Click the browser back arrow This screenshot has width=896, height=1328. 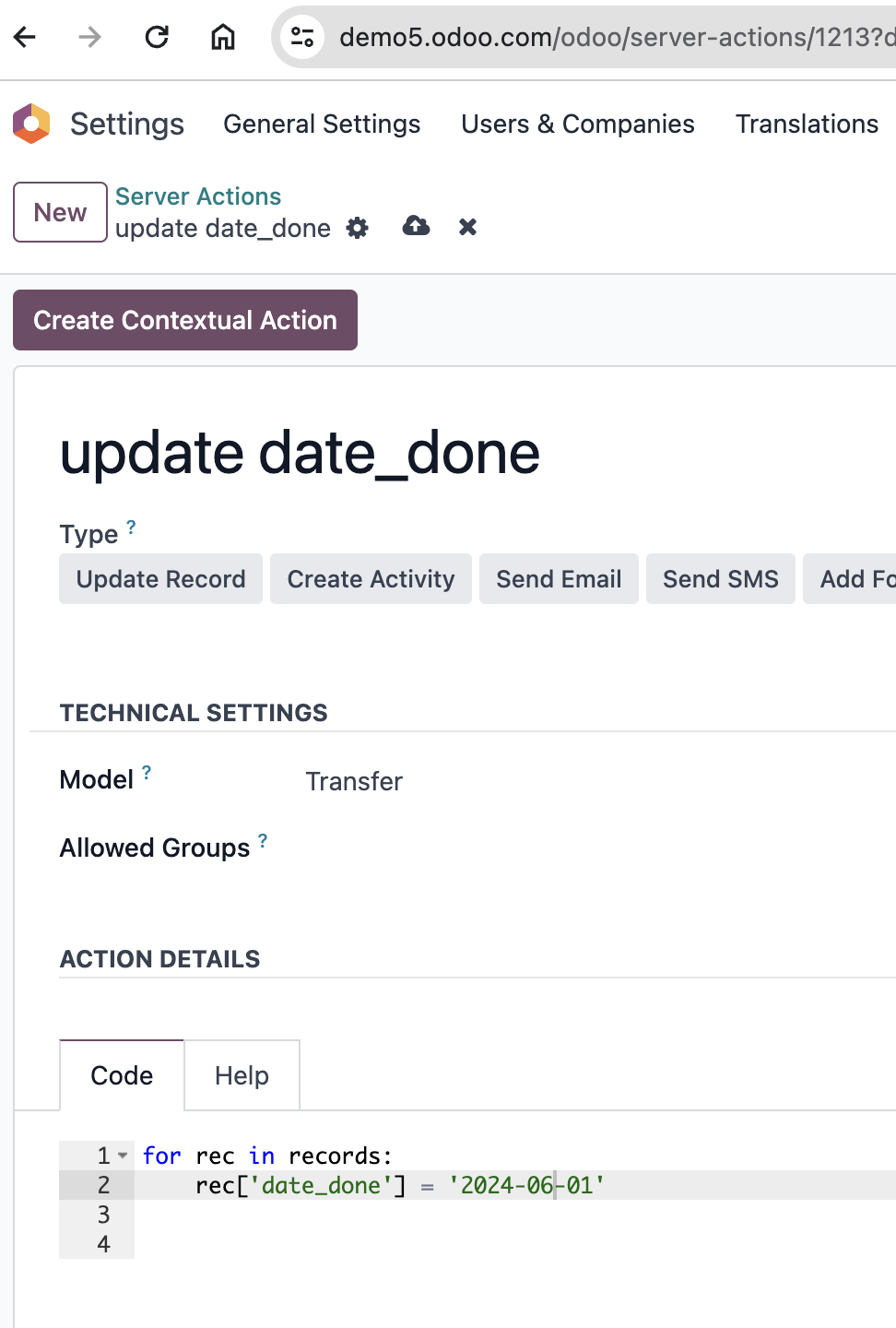(25, 37)
